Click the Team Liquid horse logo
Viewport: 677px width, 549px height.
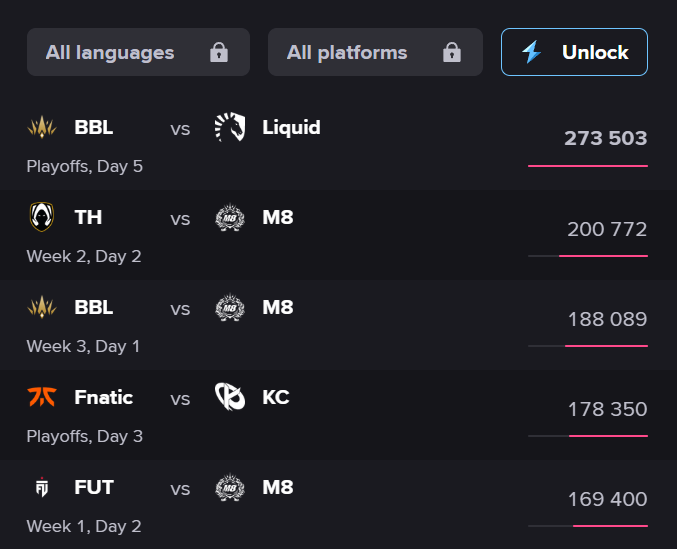click(x=230, y=127)
